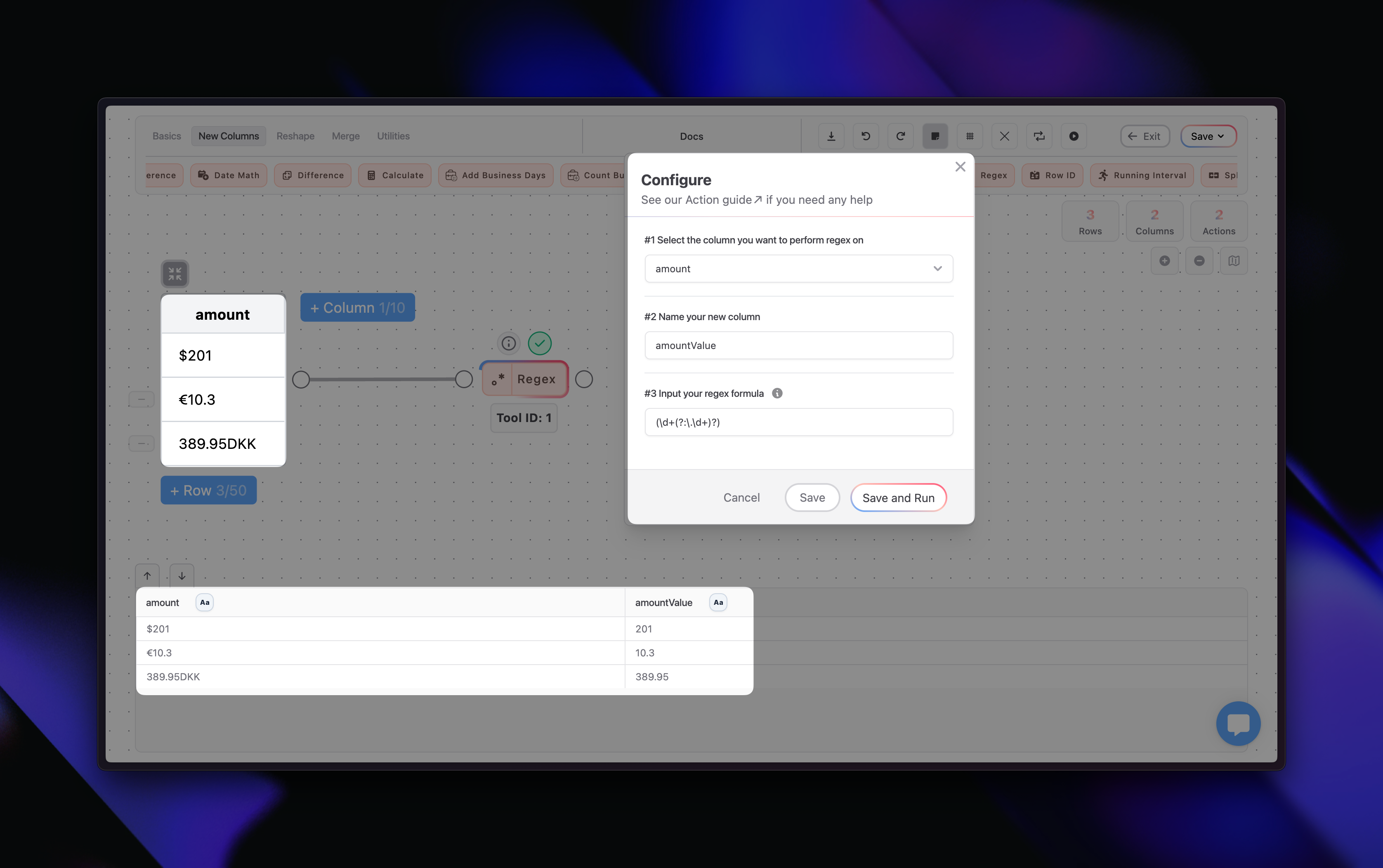Click the zoom in plus icon
Viewport: 1383px width, 868px height.
(x=1164, y=261)
